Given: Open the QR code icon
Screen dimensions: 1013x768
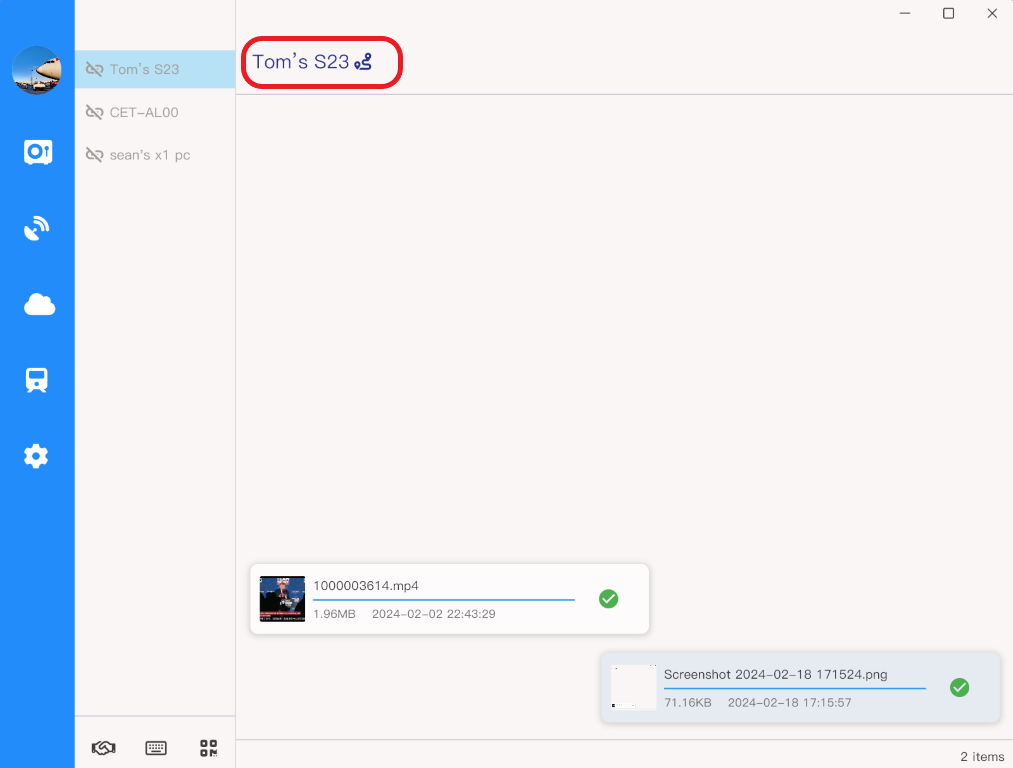Looking at the screenshot, I should point(208,748).
